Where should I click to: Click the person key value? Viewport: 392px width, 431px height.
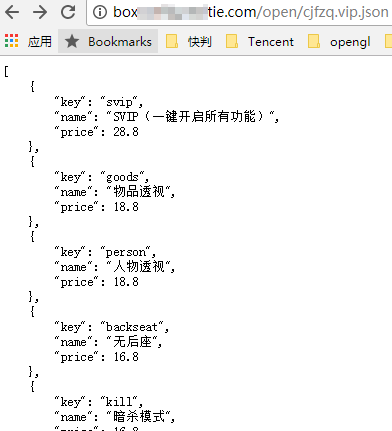pos(126,252)
